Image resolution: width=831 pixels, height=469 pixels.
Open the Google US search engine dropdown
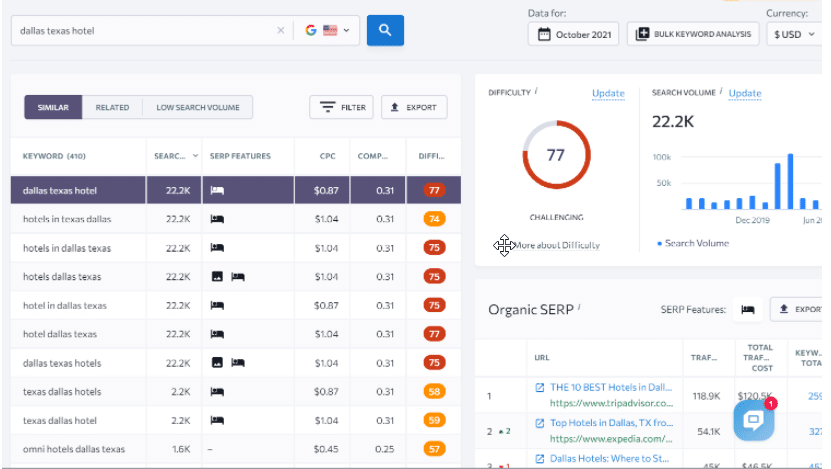coord(328,31)
